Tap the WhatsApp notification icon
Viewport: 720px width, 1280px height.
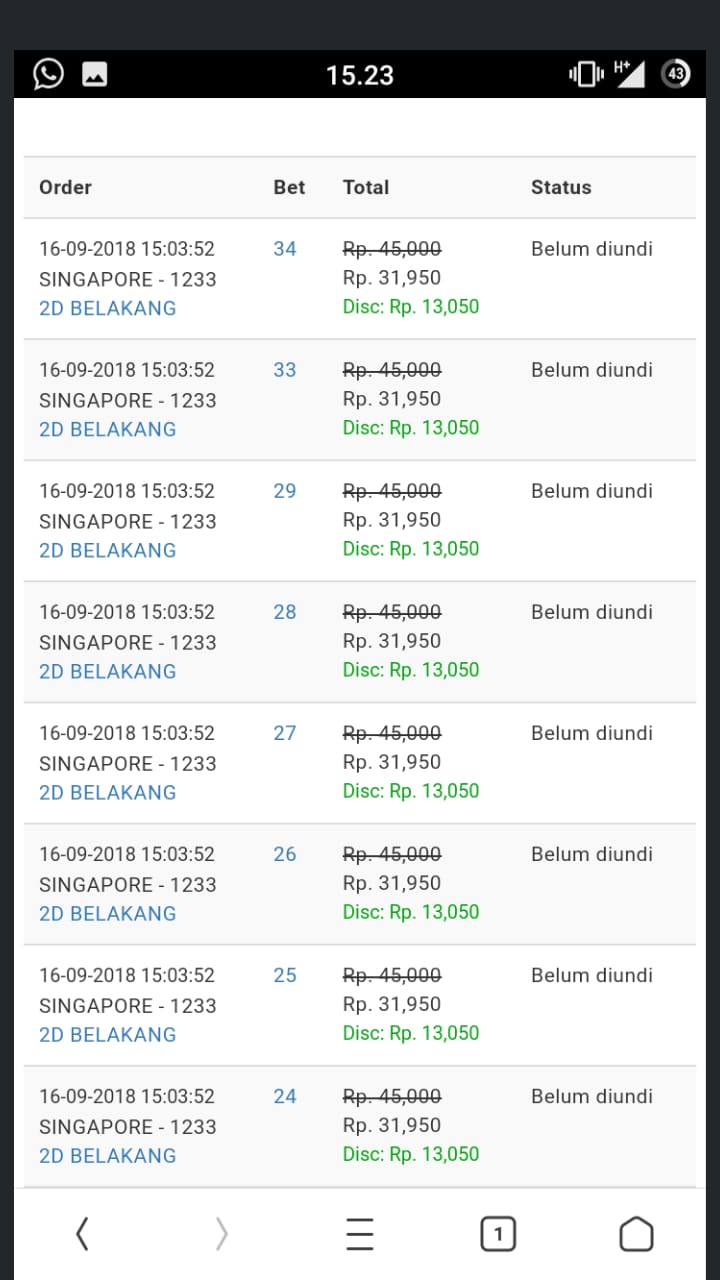click(48, 74)
